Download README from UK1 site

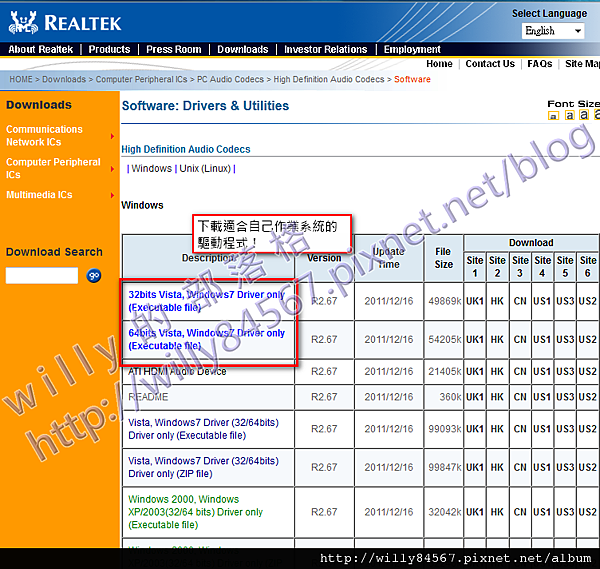pyautogui.click(x=475, y=397)
